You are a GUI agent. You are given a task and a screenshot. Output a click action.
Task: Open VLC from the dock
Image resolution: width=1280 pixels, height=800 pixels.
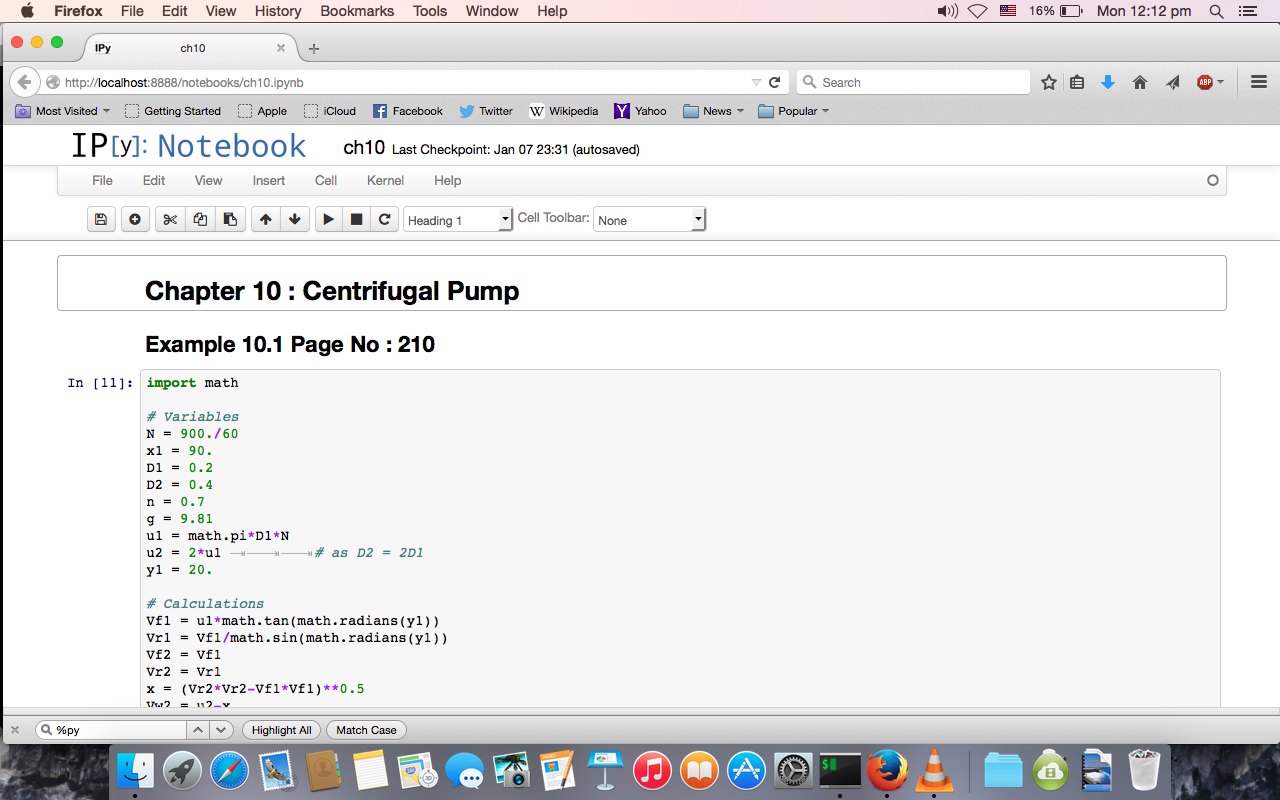coord(933,771)
